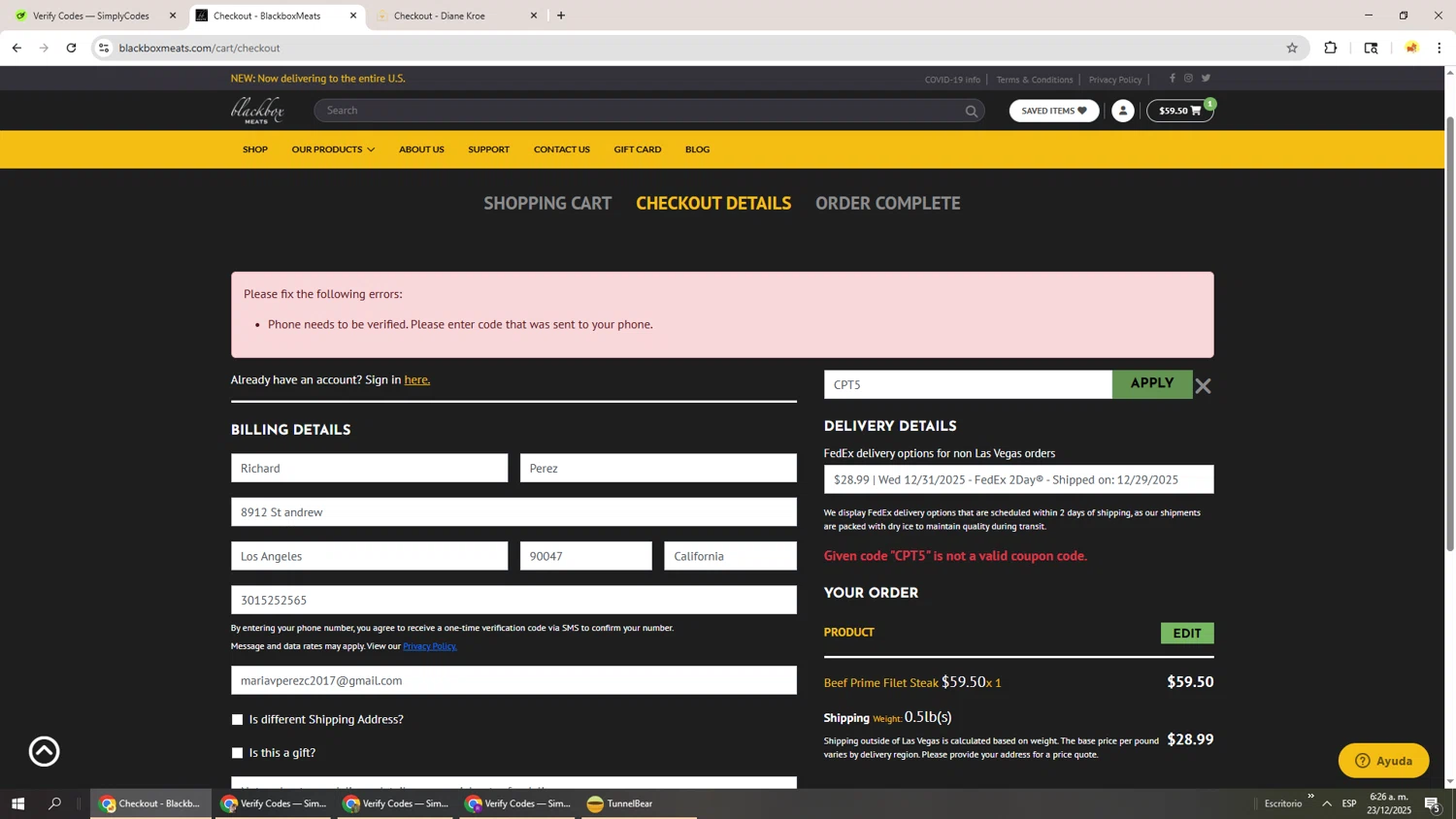
Task: Open the Saved Items button
Action: (1054, 111)
